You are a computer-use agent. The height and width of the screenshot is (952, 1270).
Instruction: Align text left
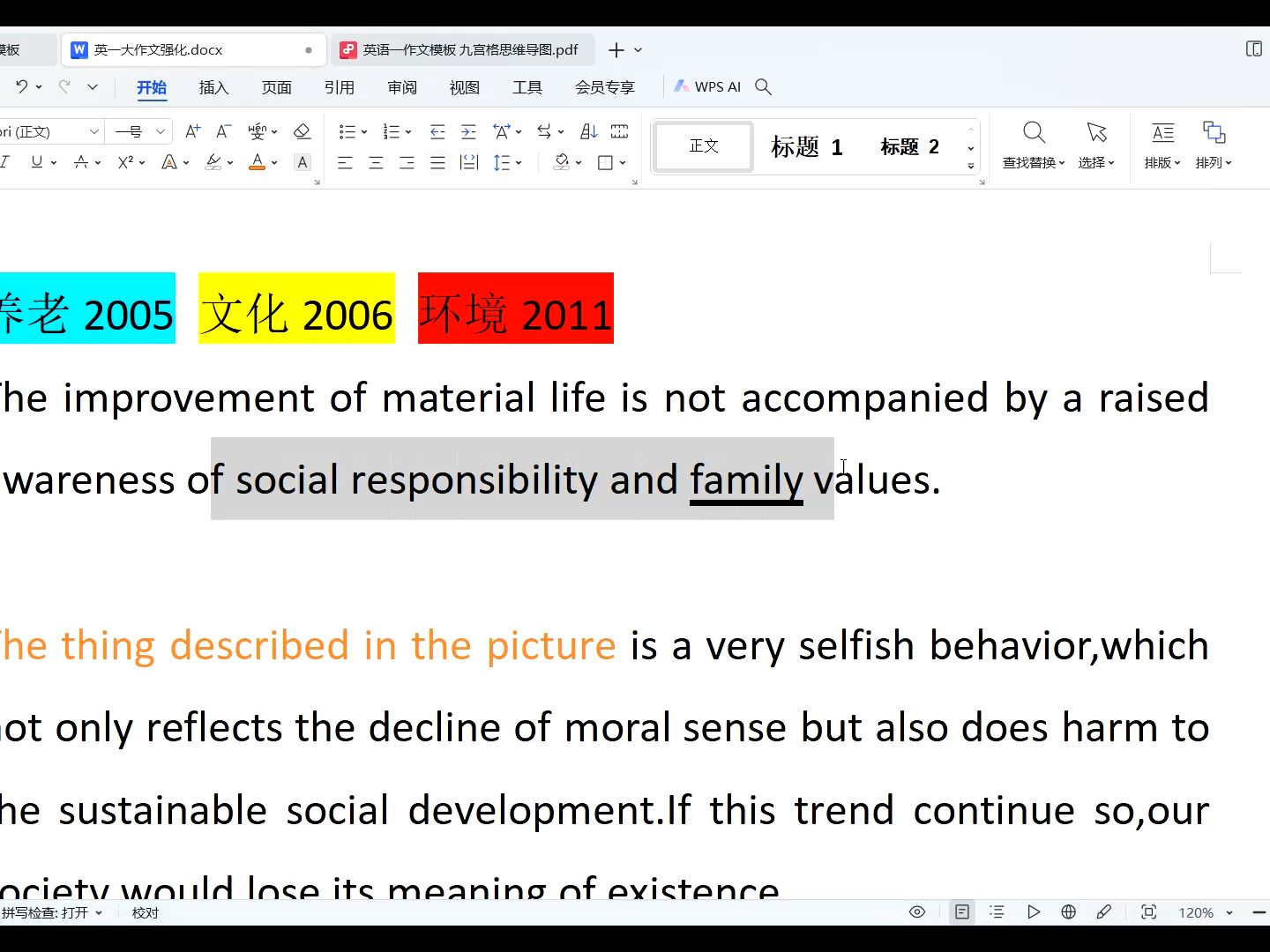345,162
